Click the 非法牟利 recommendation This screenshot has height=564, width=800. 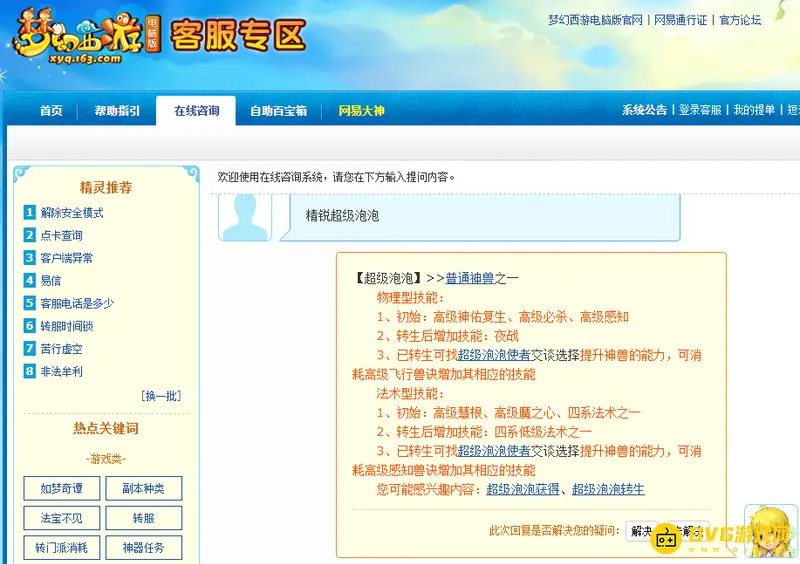pyautogui.click(x=61, y=372)
